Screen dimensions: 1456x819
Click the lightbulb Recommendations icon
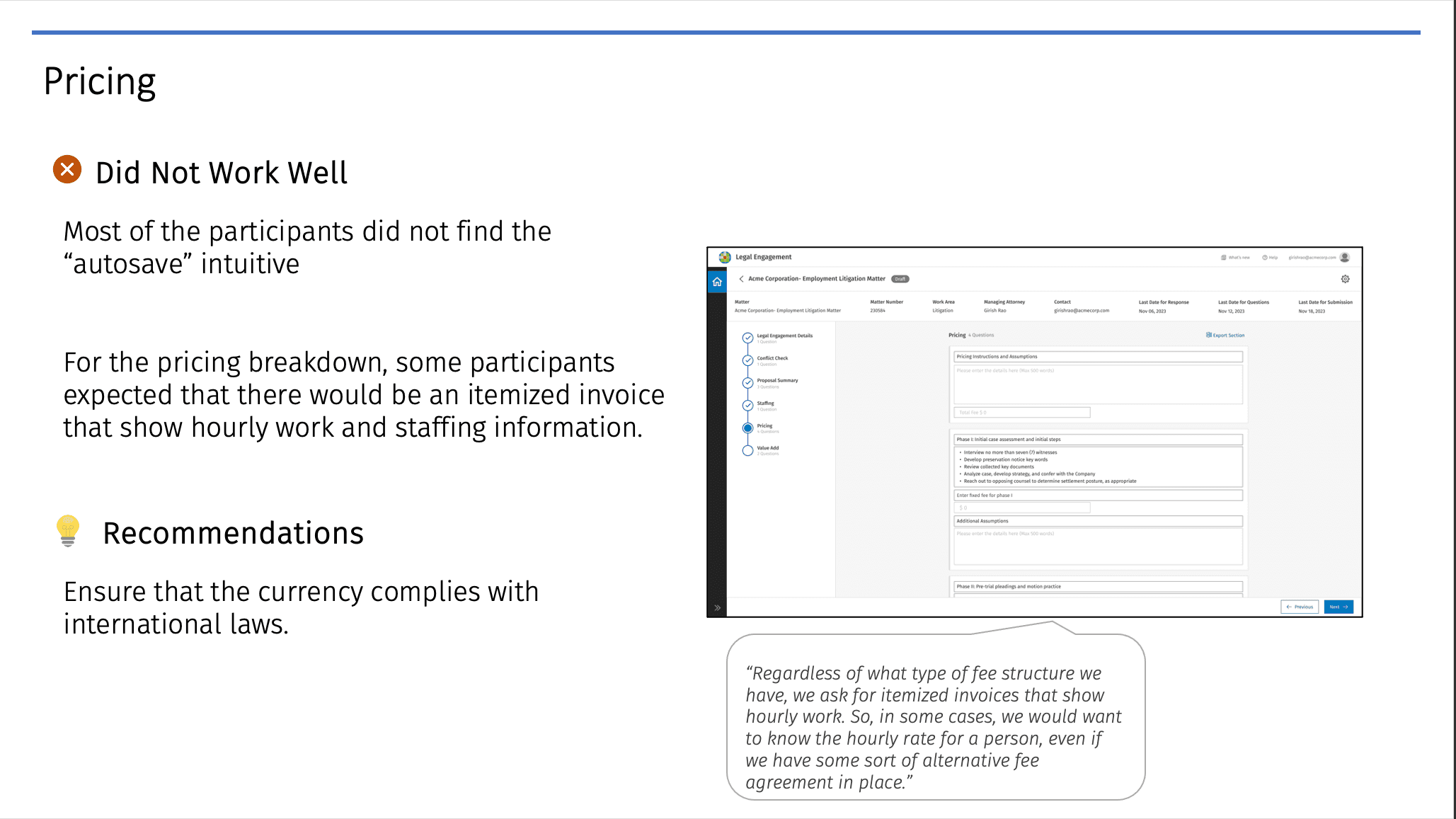click(68, 531)
